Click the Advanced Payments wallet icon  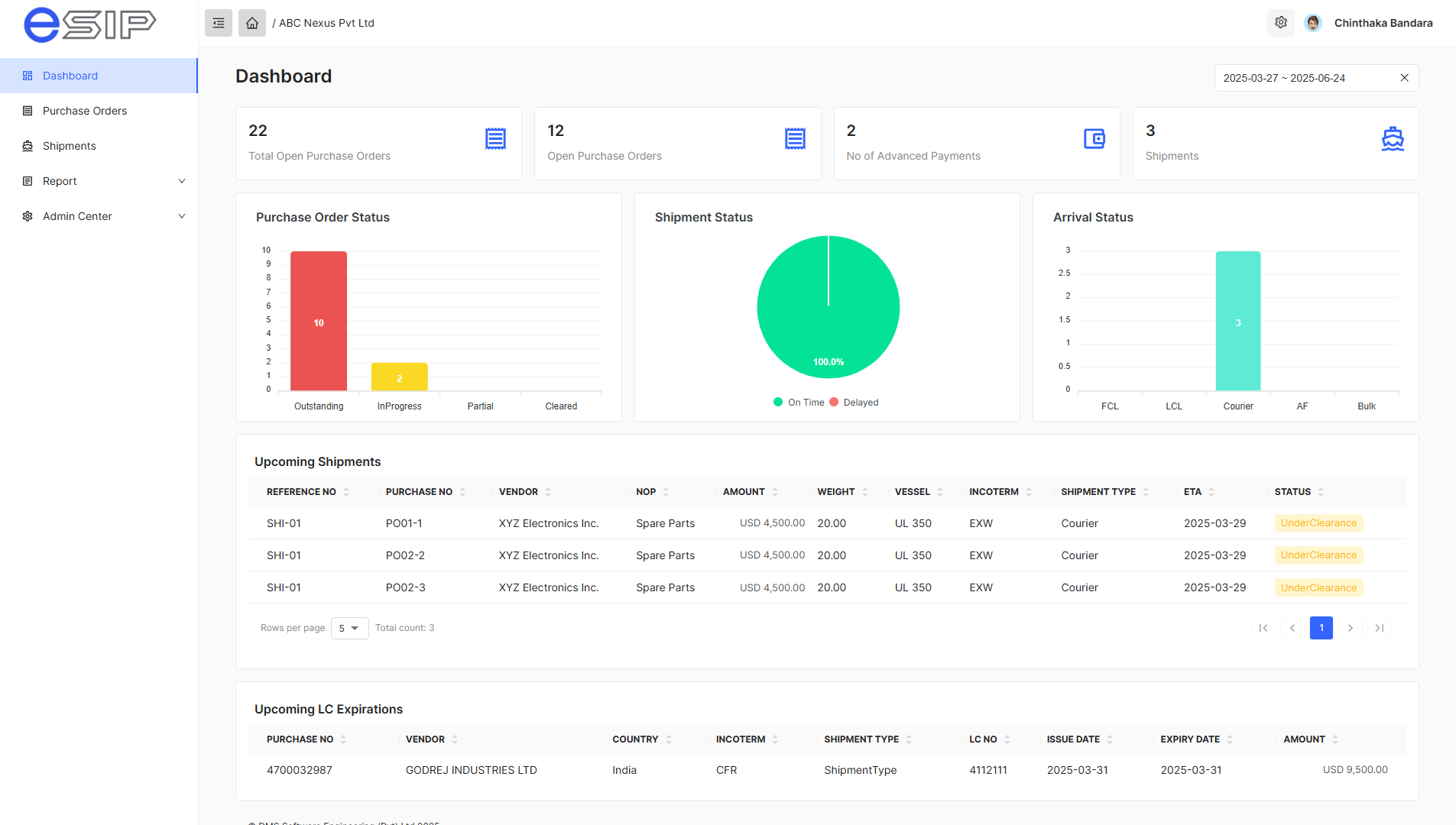pyautogui.click(x=1094, y=139)
